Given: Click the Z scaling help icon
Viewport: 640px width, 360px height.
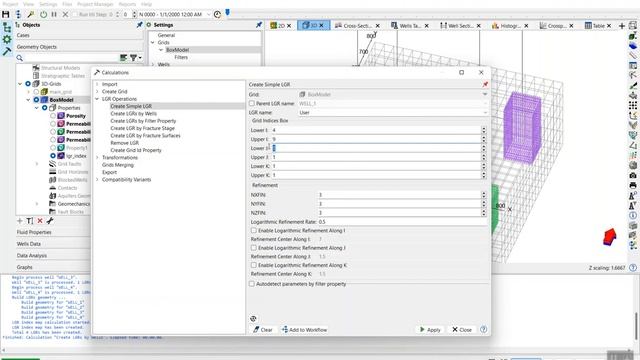Looking at the screenshot, I should (633, 268).
